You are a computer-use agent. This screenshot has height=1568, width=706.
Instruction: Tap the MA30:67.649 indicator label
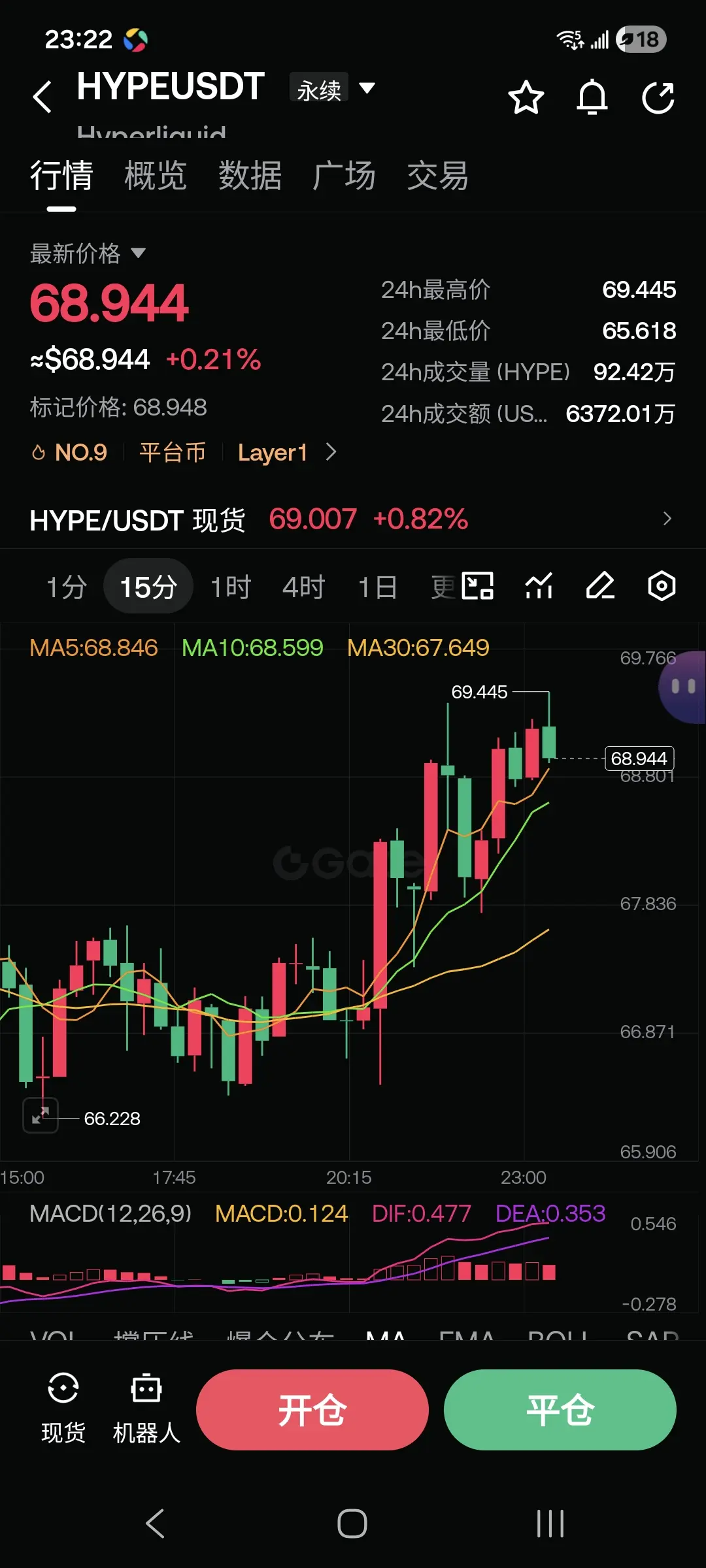418,647
